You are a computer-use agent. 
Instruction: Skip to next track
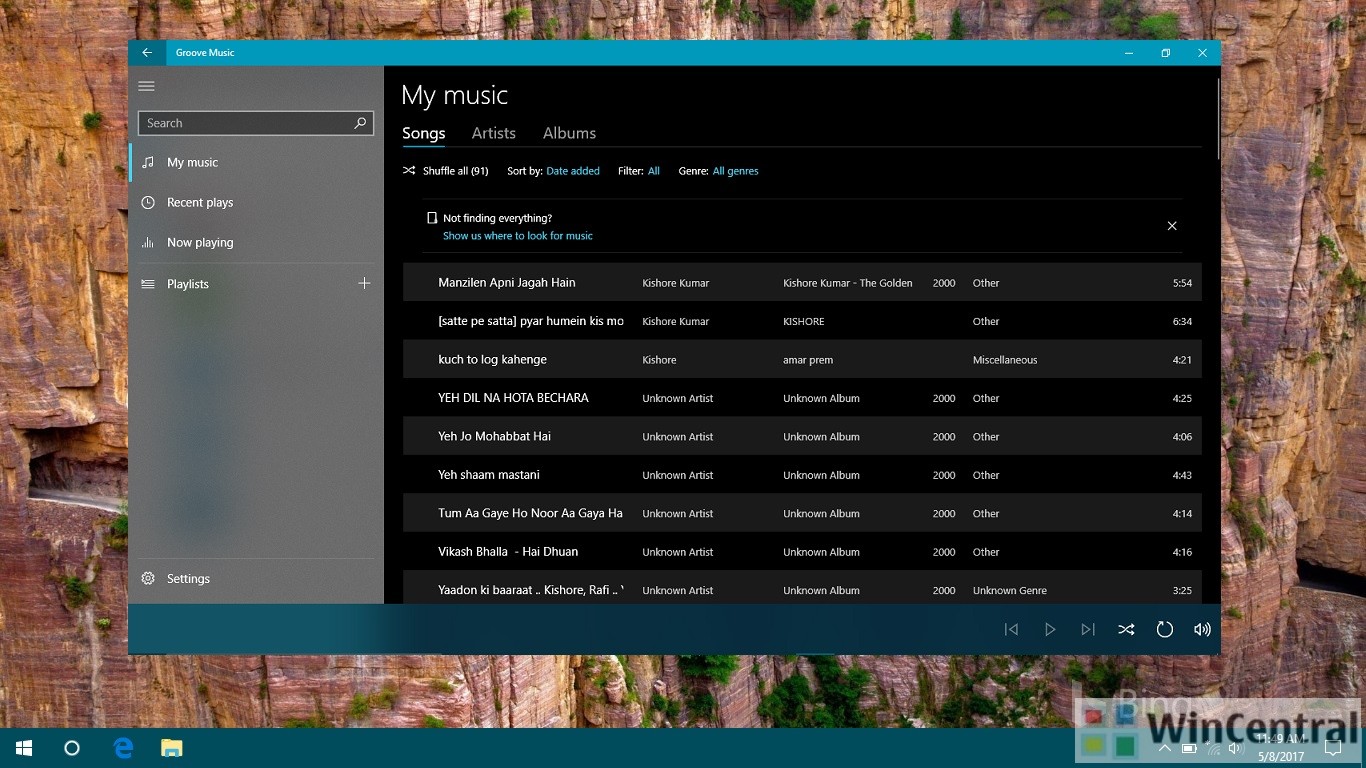point(1088,629)
